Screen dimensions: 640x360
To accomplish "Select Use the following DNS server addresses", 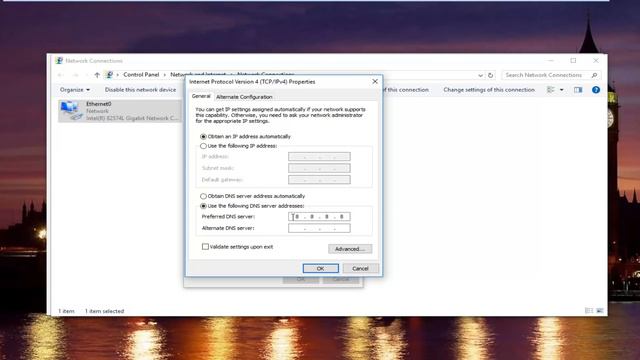I will point(203,206).
